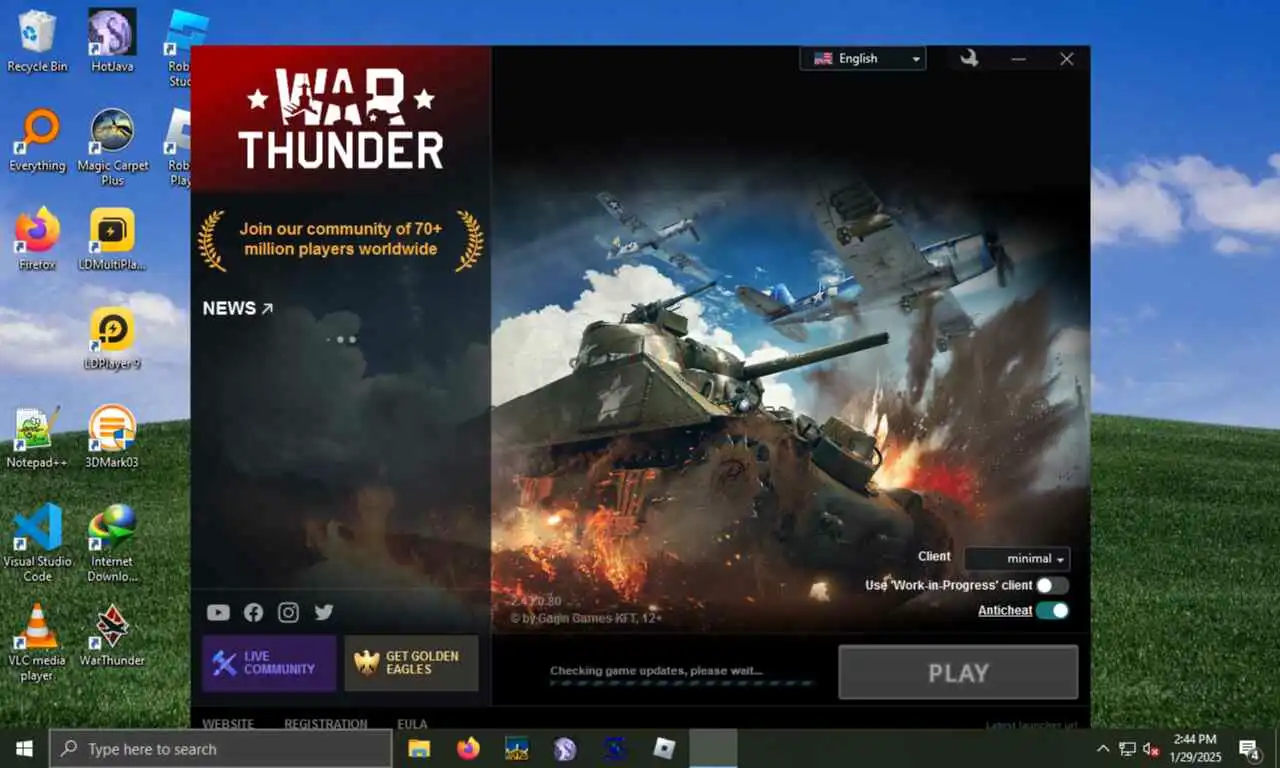Viewport: 1280px width, 768px height.
Task: Select the Notepad++ desktop icon
Action: [37, 437]
